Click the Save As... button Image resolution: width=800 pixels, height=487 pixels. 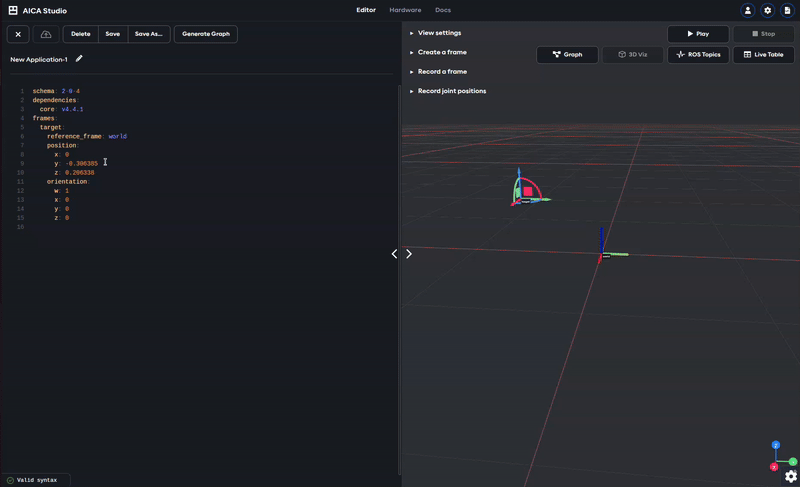point(148,34)
